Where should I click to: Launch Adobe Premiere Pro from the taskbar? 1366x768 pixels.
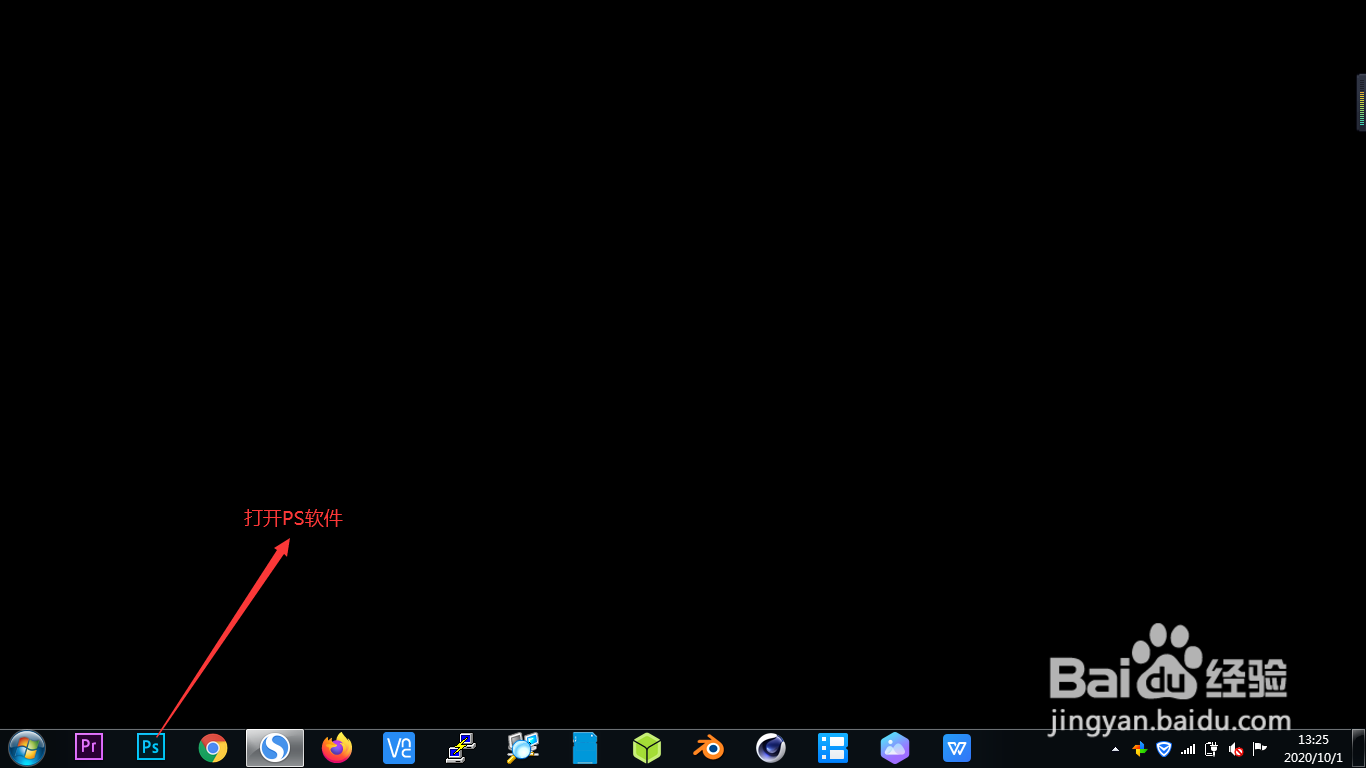click(x=89, y=747)
